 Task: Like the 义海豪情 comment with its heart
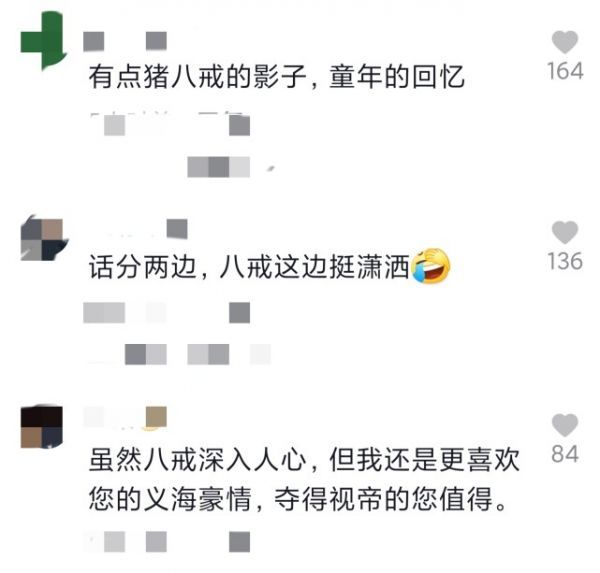(x=565, y=425)
